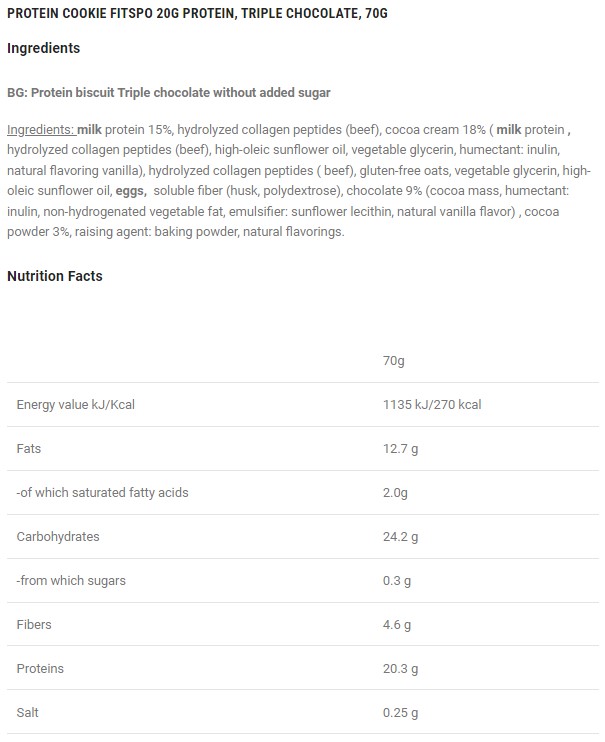This screenshot has height=742, width=605.
Task: Click the 12.7 g fats value
Action: coord(400,448)
